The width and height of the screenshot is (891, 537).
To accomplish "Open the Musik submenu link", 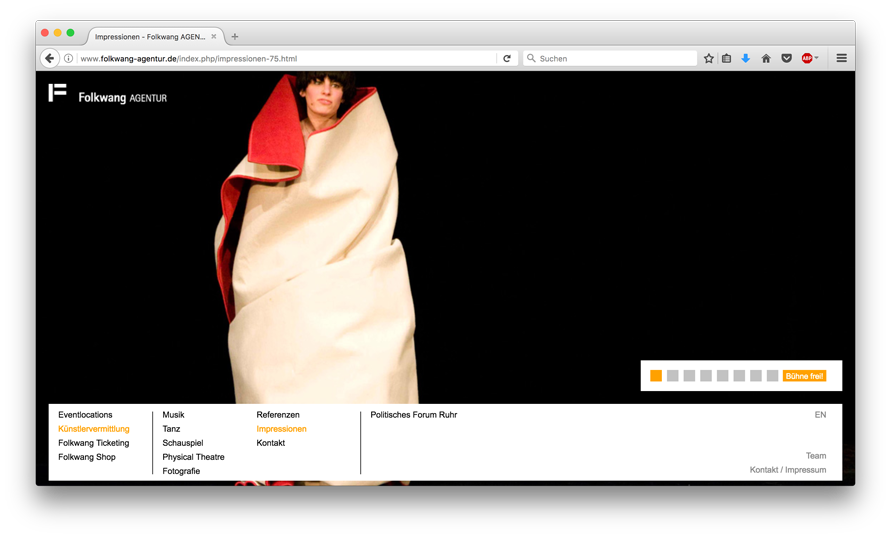I will click(173, 415).
